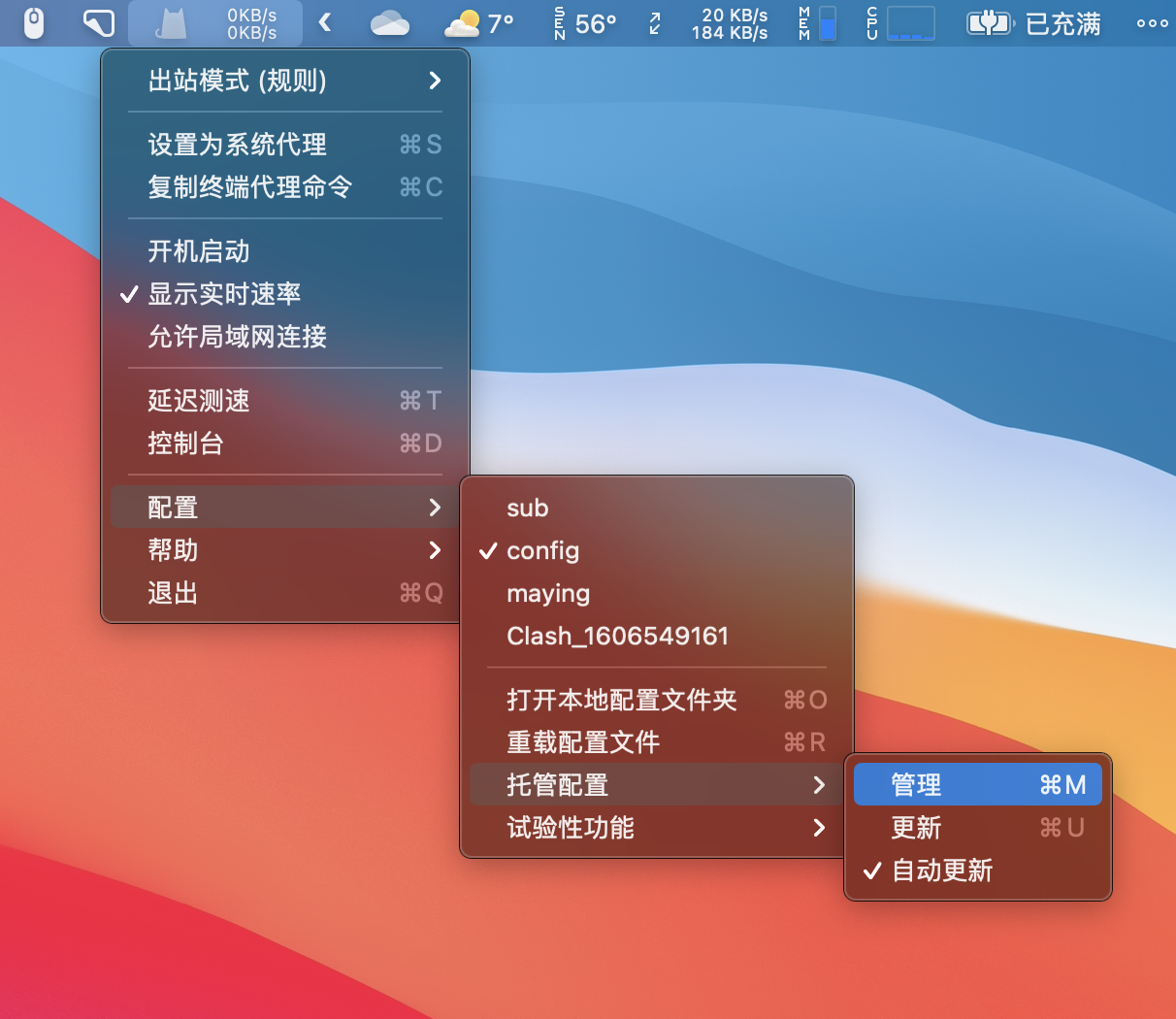Click the ClashX cat icon in menu bar
Screen dimensions: 1176x1019
(x=172, y=23)
